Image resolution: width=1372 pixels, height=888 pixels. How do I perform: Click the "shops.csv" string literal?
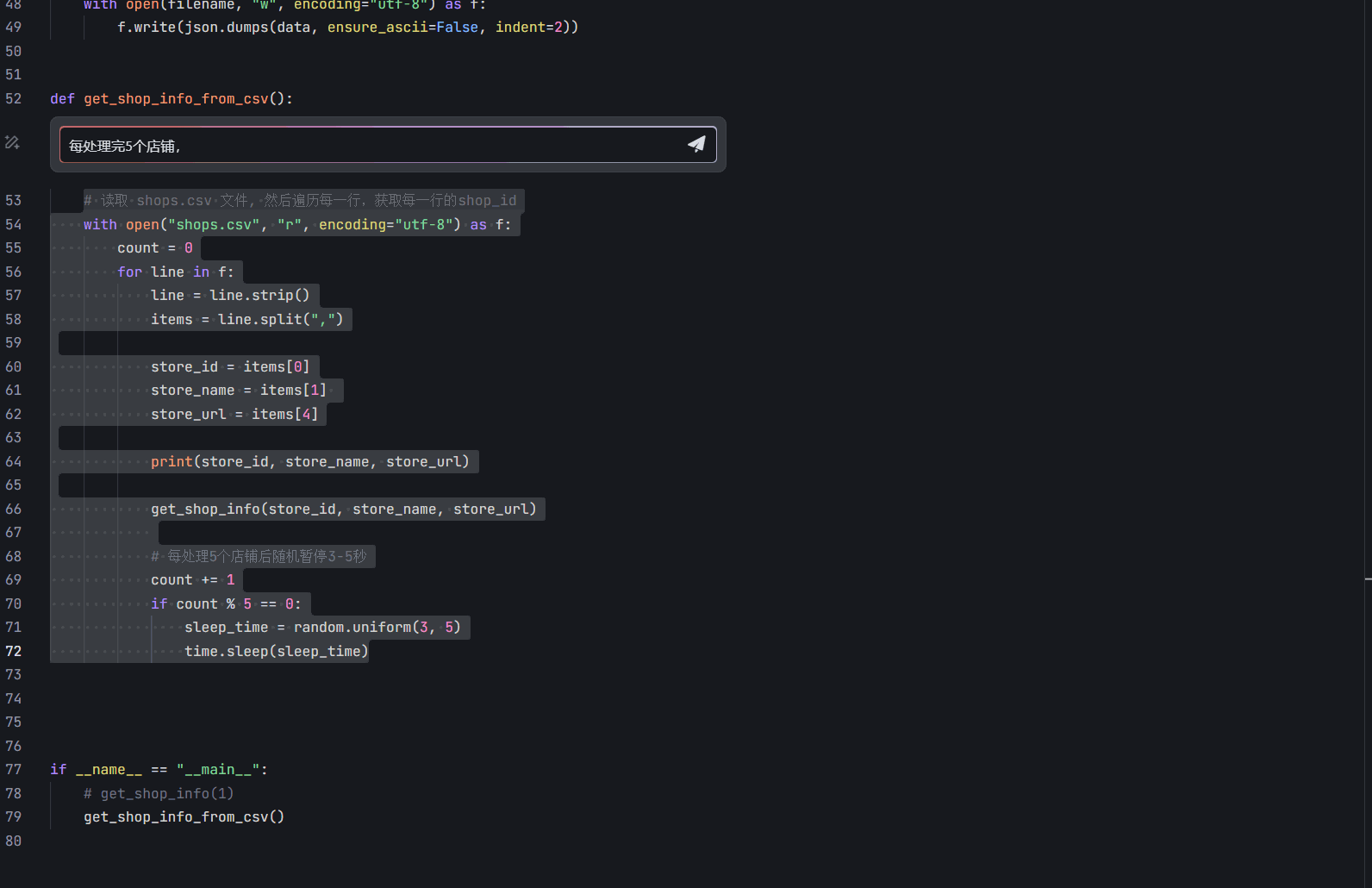pyautogui.click(x=214, y=225)
